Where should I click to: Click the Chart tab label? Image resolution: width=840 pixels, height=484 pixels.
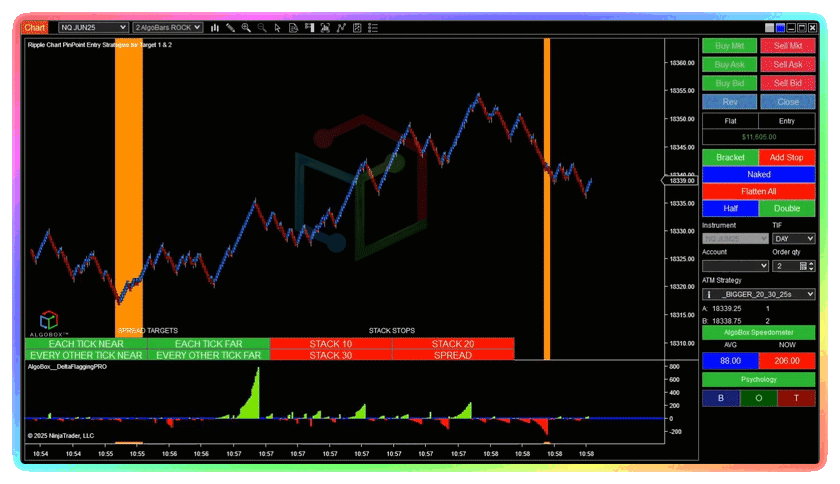pyautogui.click(x=35, y=27)
